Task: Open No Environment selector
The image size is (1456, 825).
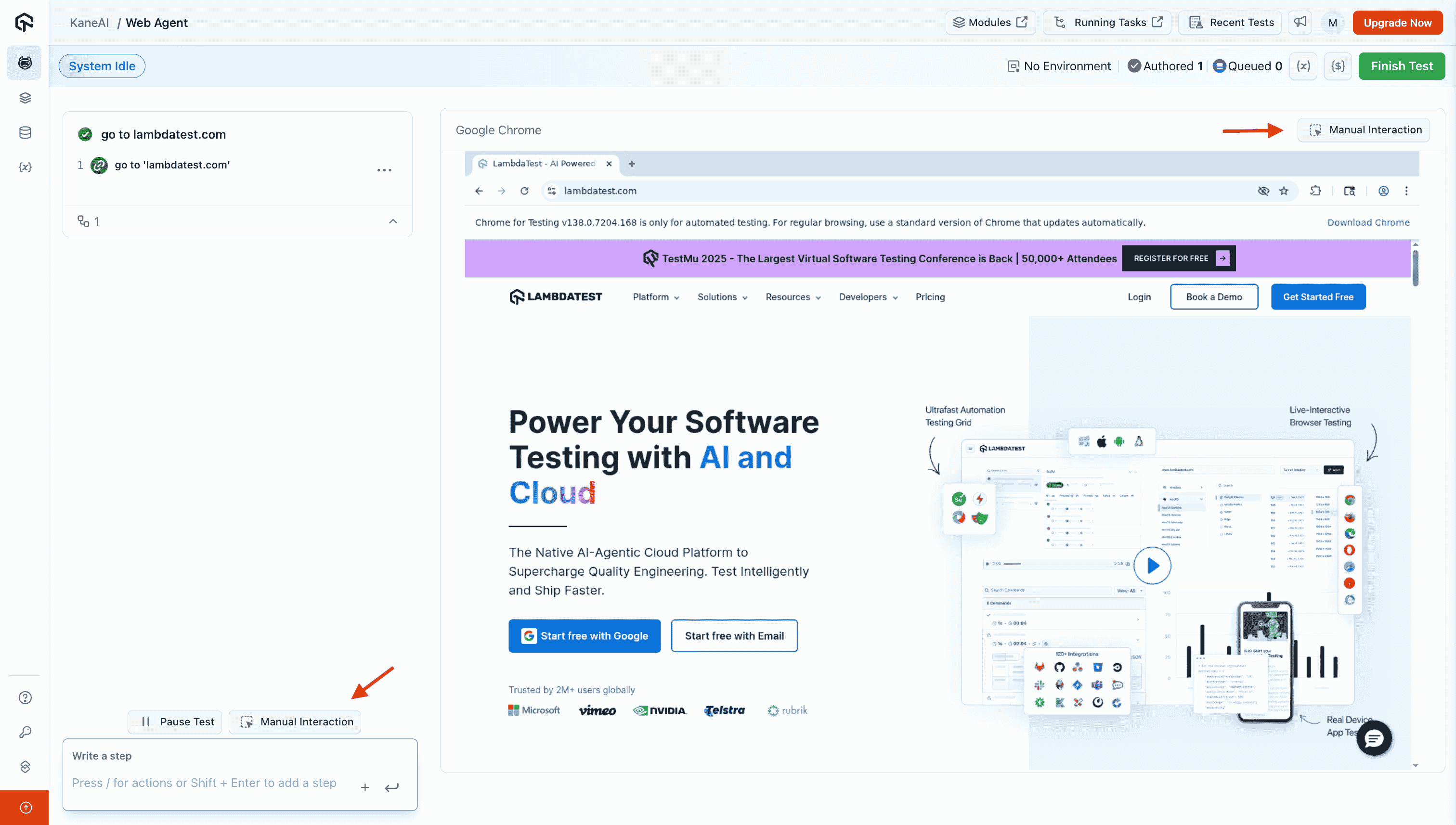Action: click(1059, 66)
